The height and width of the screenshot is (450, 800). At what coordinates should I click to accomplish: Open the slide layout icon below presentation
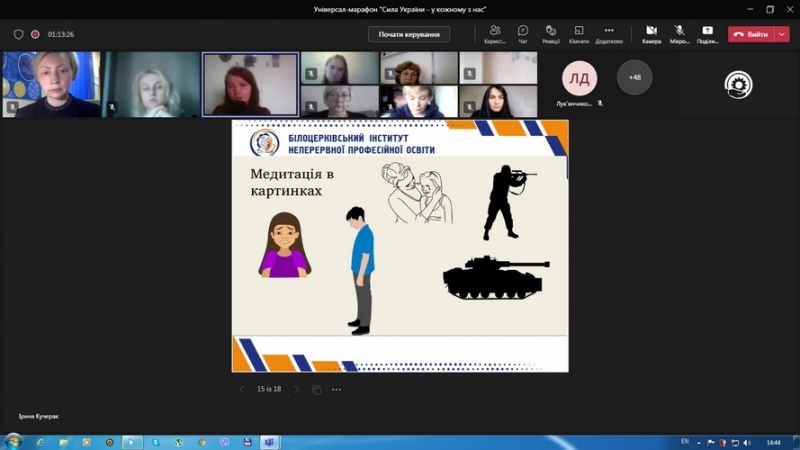pyautogui.click(x=316, y=389)
